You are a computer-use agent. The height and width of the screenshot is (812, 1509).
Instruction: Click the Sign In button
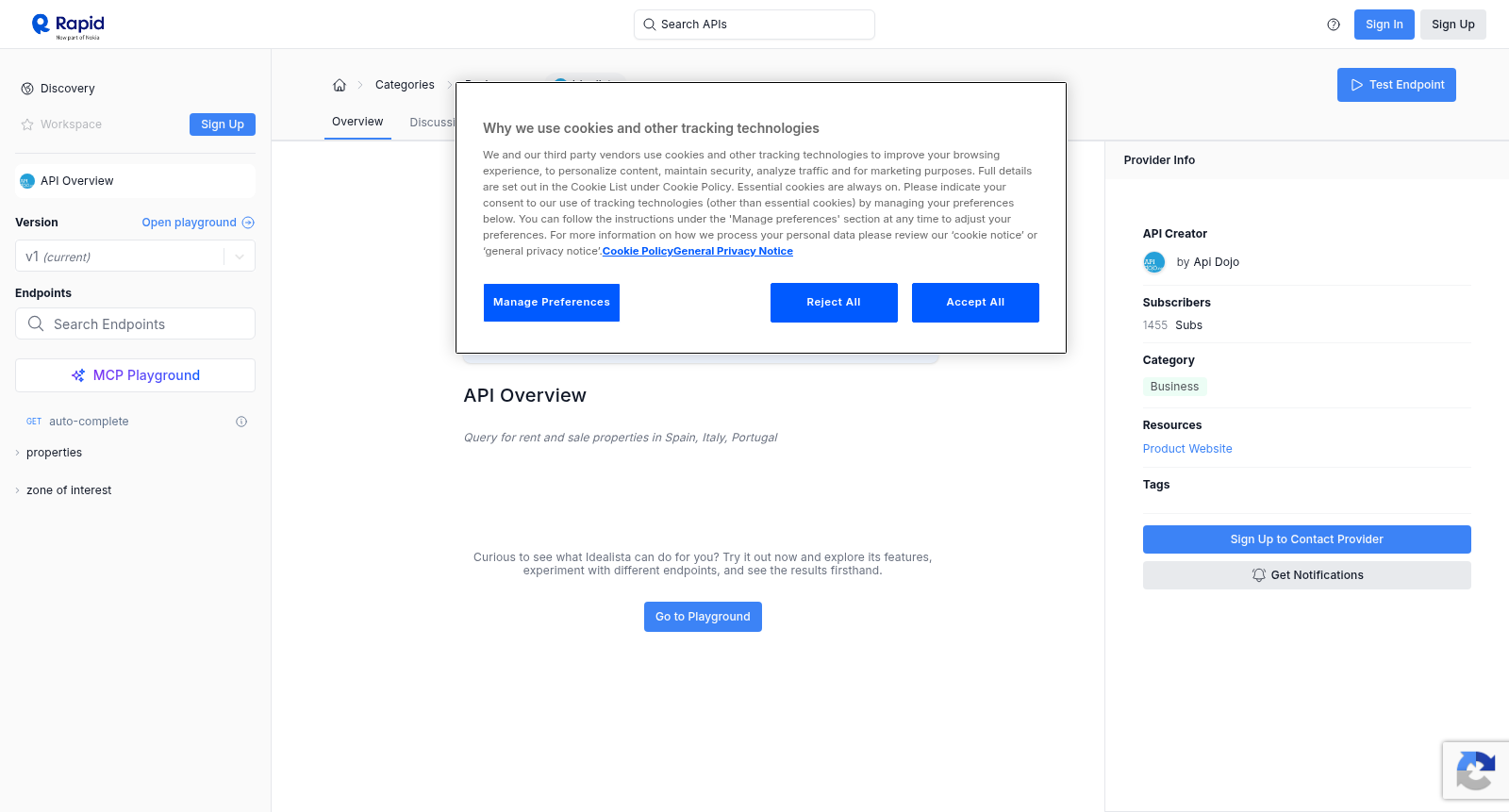(x=1384, y=25)
